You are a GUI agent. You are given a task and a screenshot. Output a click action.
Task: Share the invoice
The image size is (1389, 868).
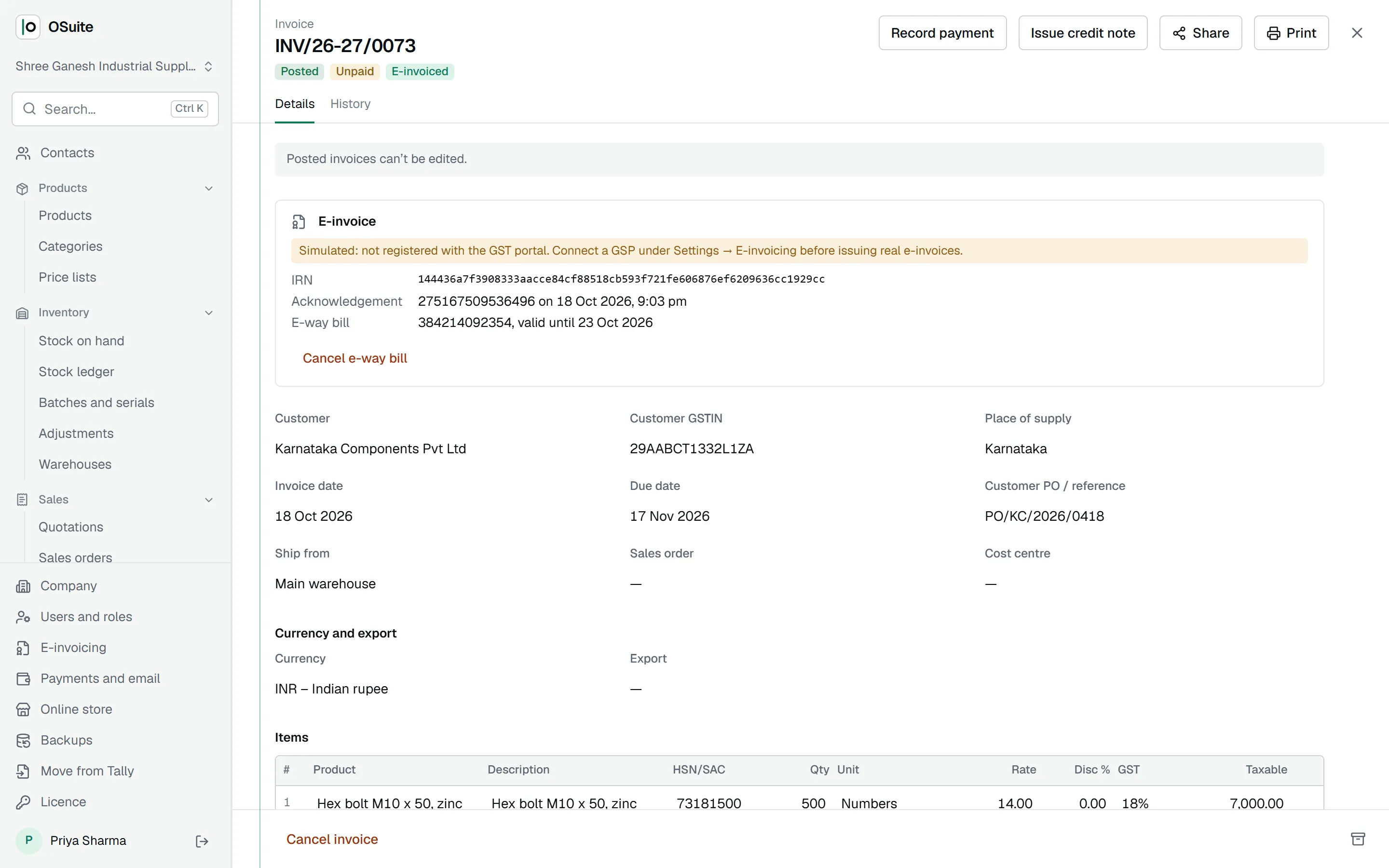(x=1200, y=33)
